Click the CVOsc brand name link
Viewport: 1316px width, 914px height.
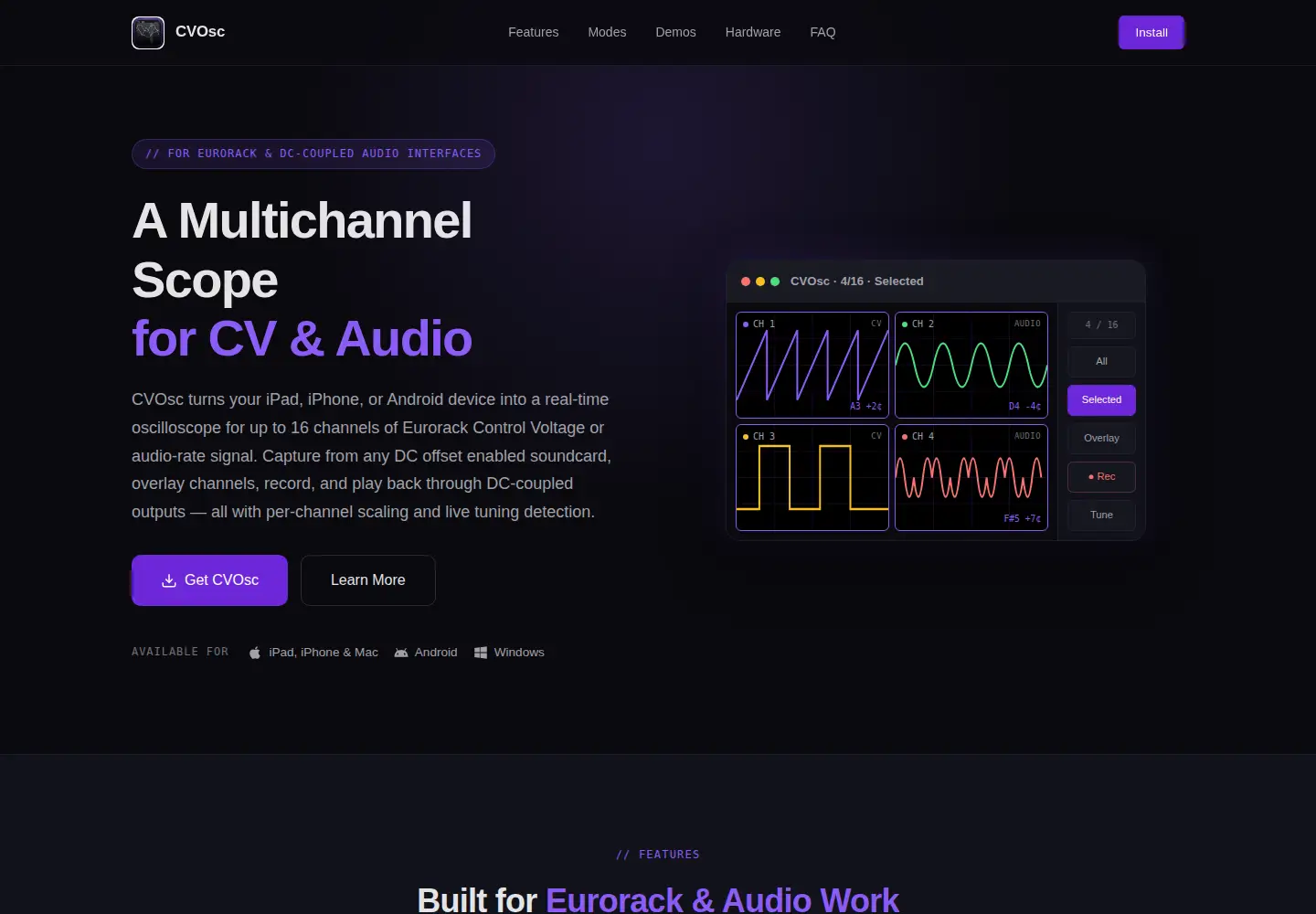(200, 31)
